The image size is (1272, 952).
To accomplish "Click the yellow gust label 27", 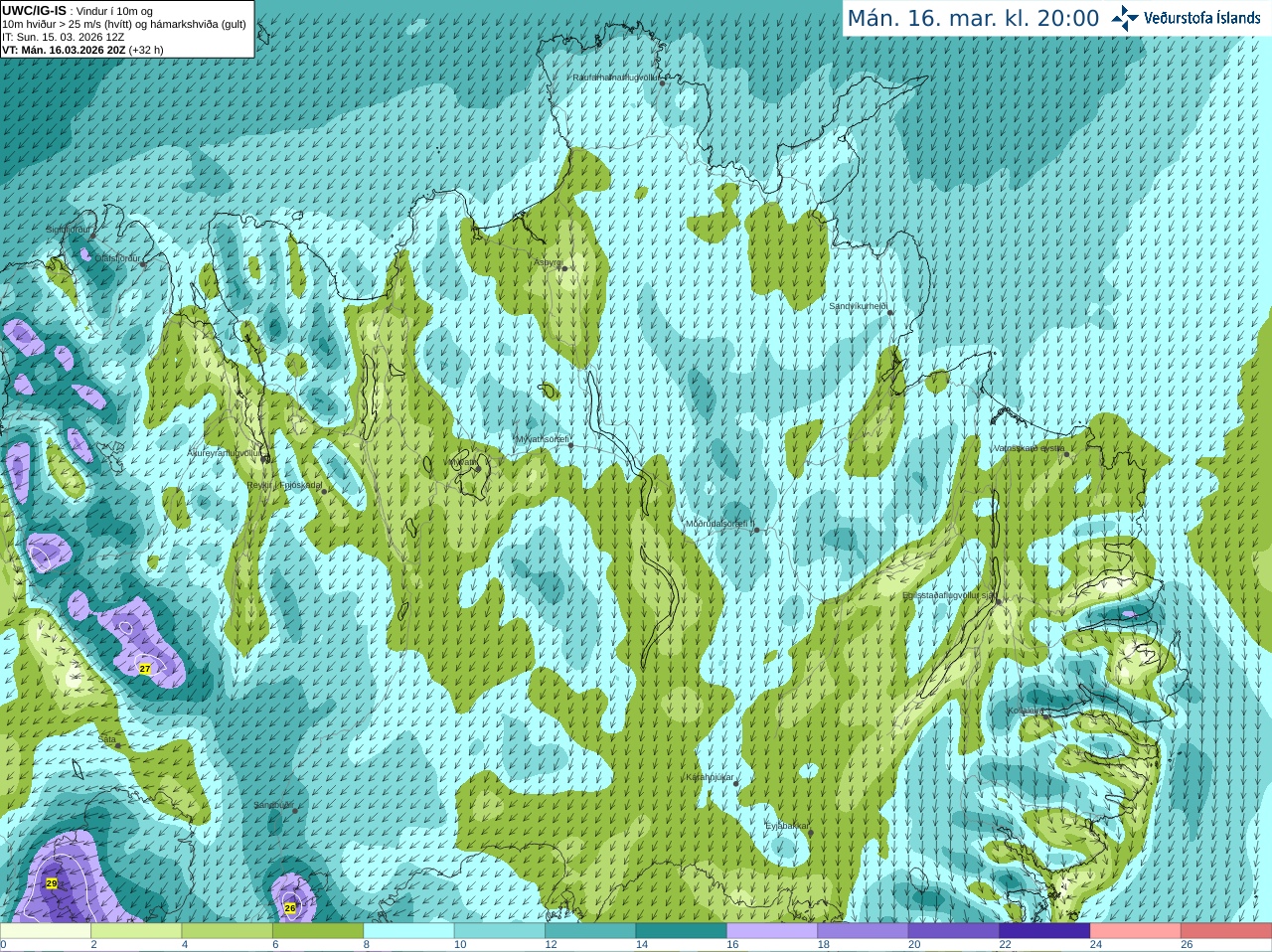I will click(145, 669).
